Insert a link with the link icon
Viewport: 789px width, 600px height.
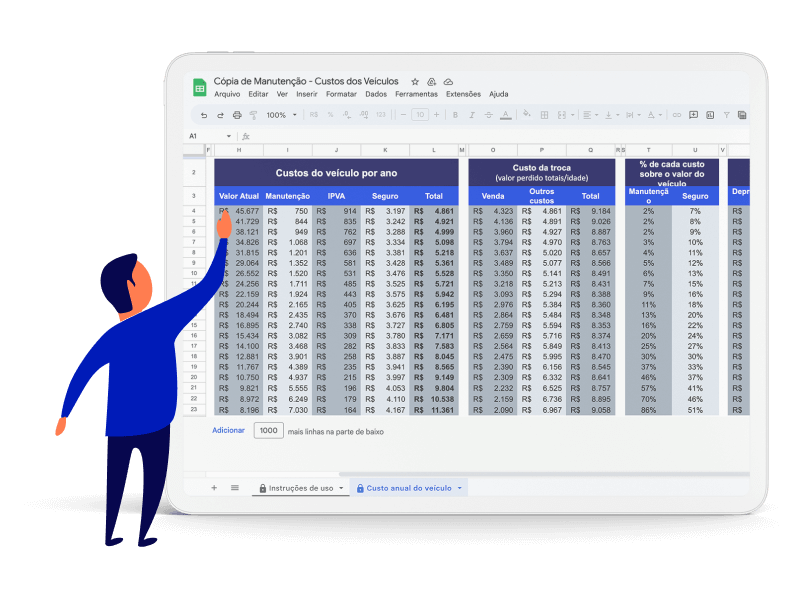677,115
